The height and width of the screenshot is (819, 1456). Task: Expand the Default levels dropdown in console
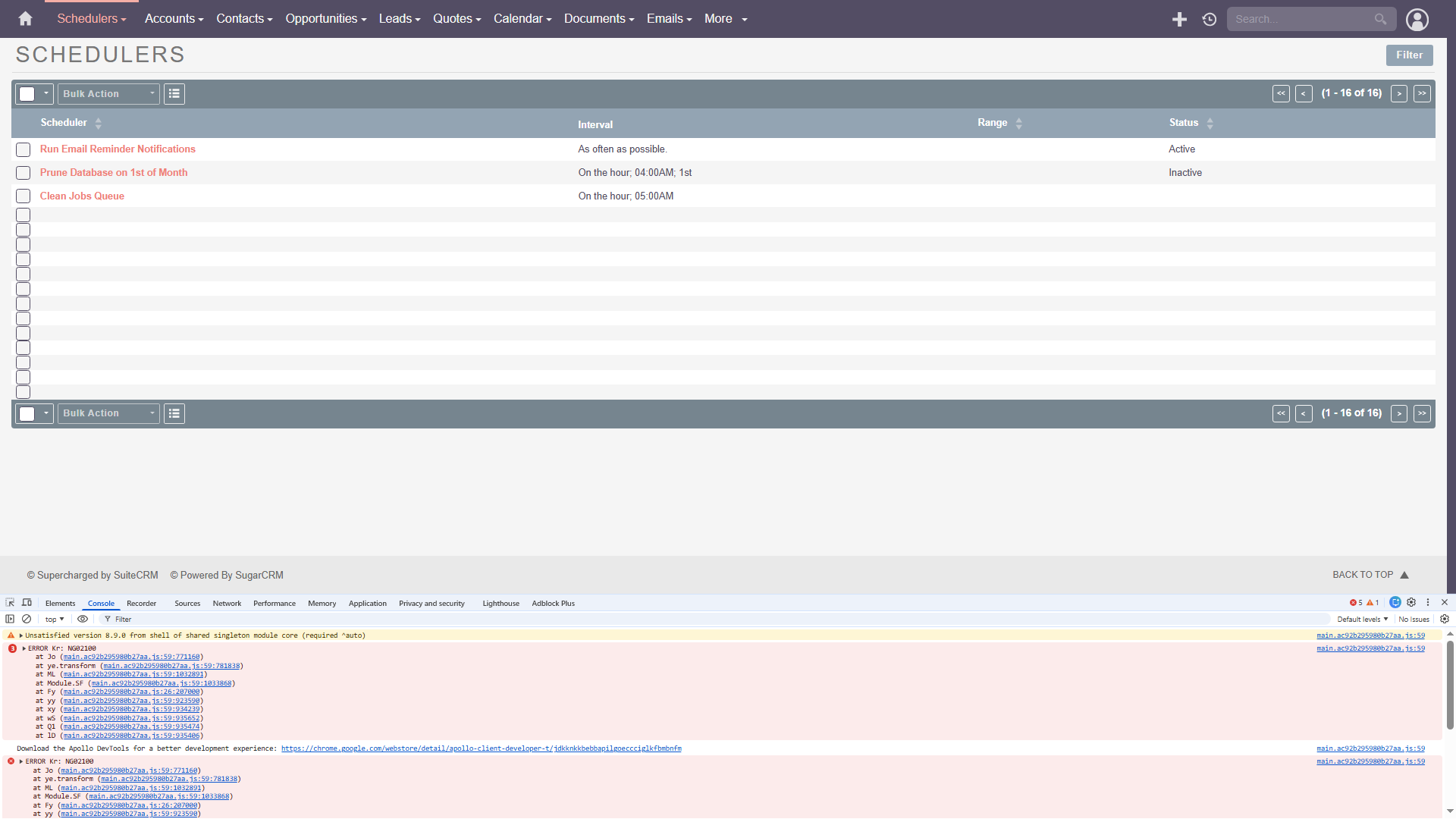click(x=1362, y=619)
